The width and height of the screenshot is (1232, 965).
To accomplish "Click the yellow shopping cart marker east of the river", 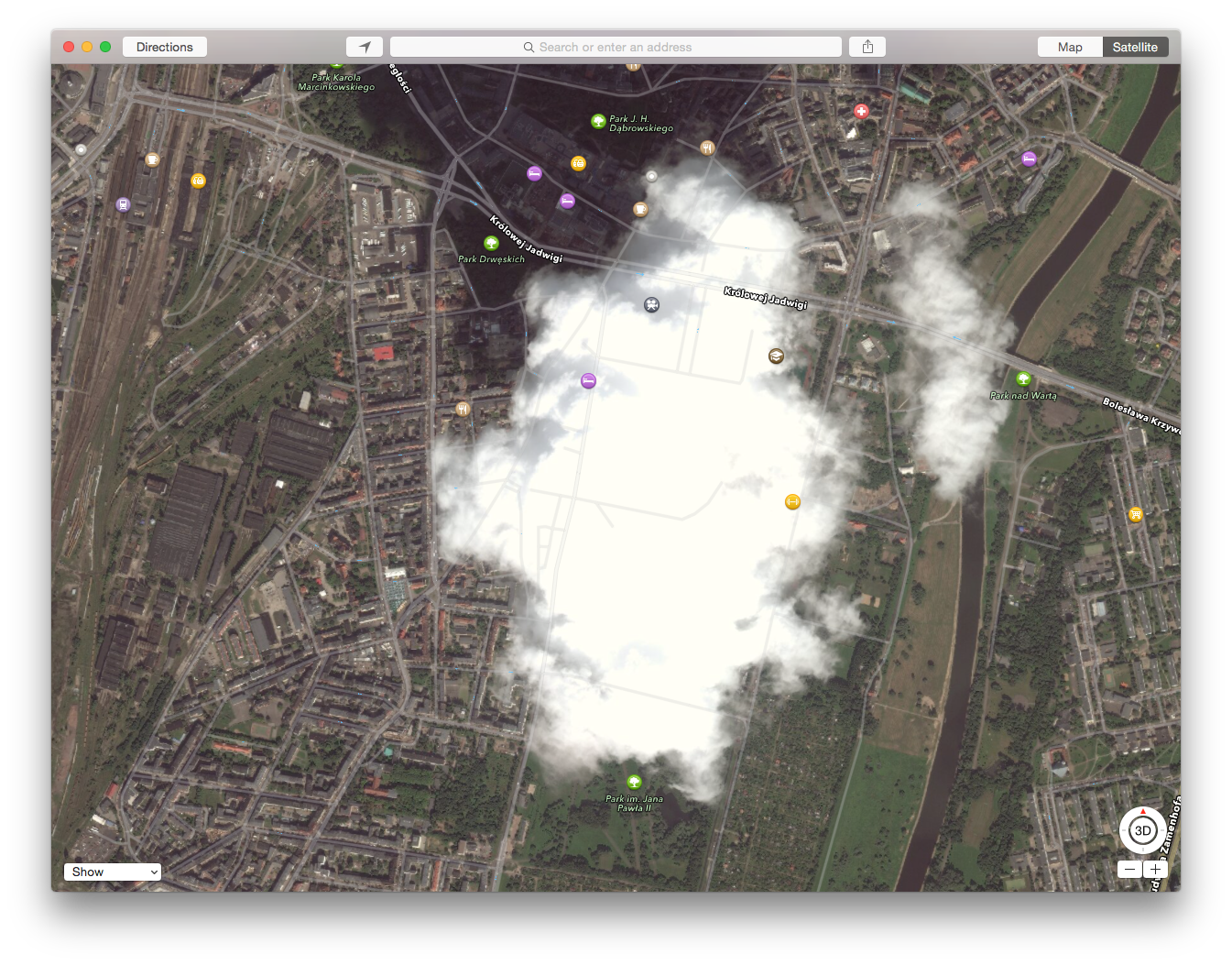I will point(1136,514).
